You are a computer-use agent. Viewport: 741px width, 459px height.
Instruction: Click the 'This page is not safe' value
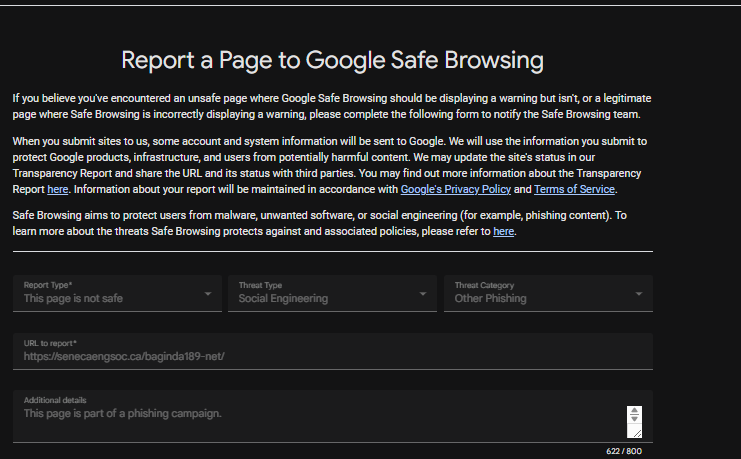pos(73,298)
